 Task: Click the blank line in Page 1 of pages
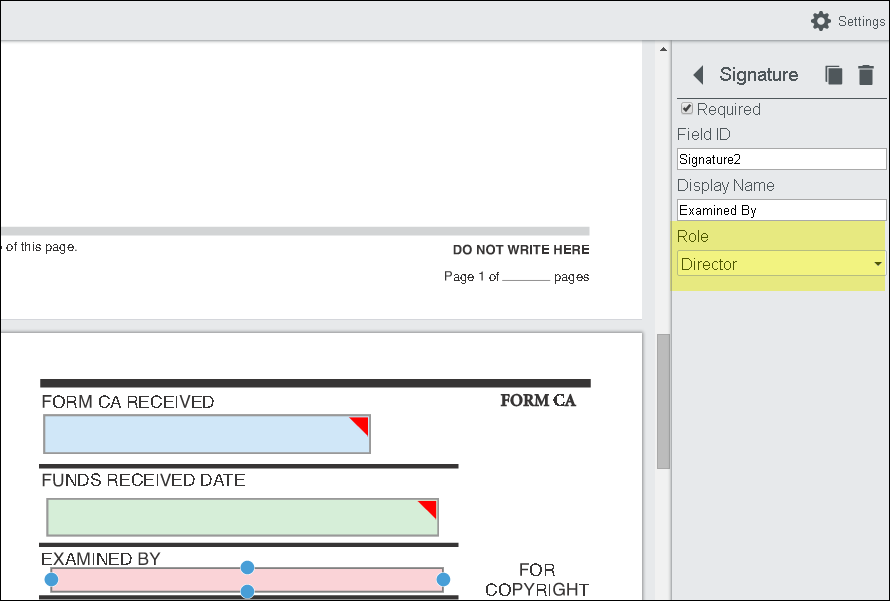pyautogui.click(x=526, y=277)
